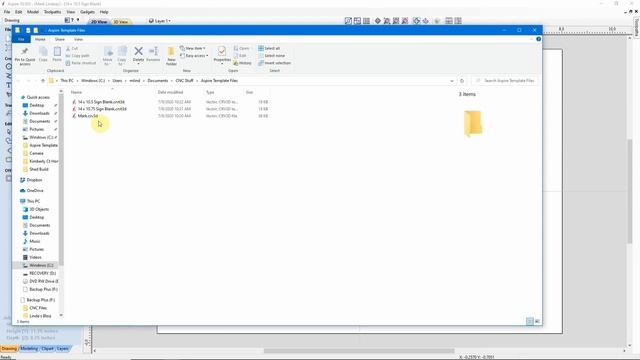Select file 14 x 10.75 Sign Blank
The width and height of the screenshot is (640, 360).
[102, 109]
